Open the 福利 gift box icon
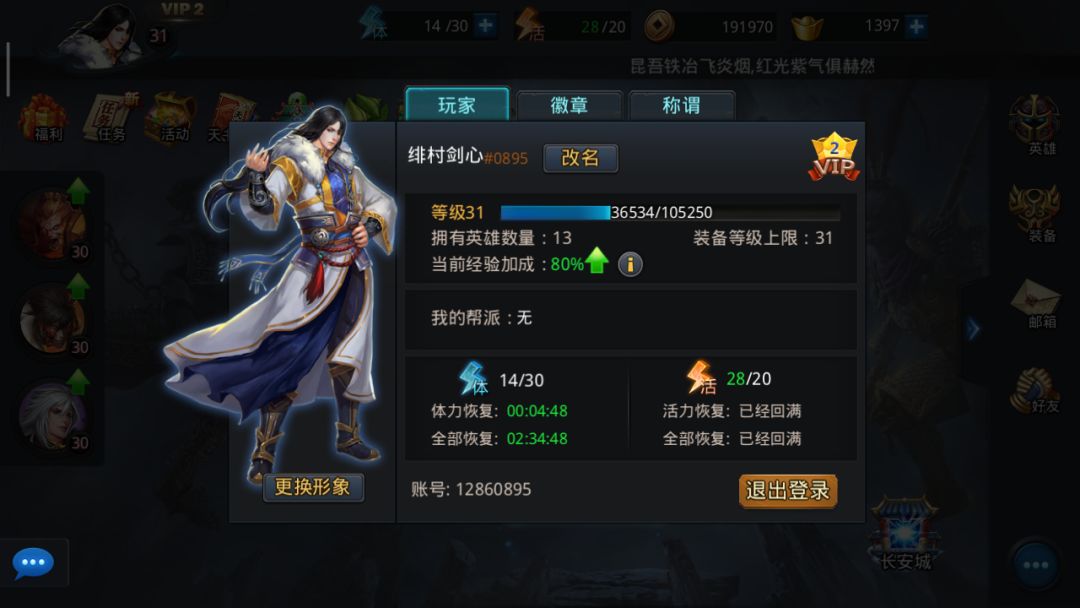This screenshot has height=608, width=1080. pyautogui.click(x=44, y=118)
